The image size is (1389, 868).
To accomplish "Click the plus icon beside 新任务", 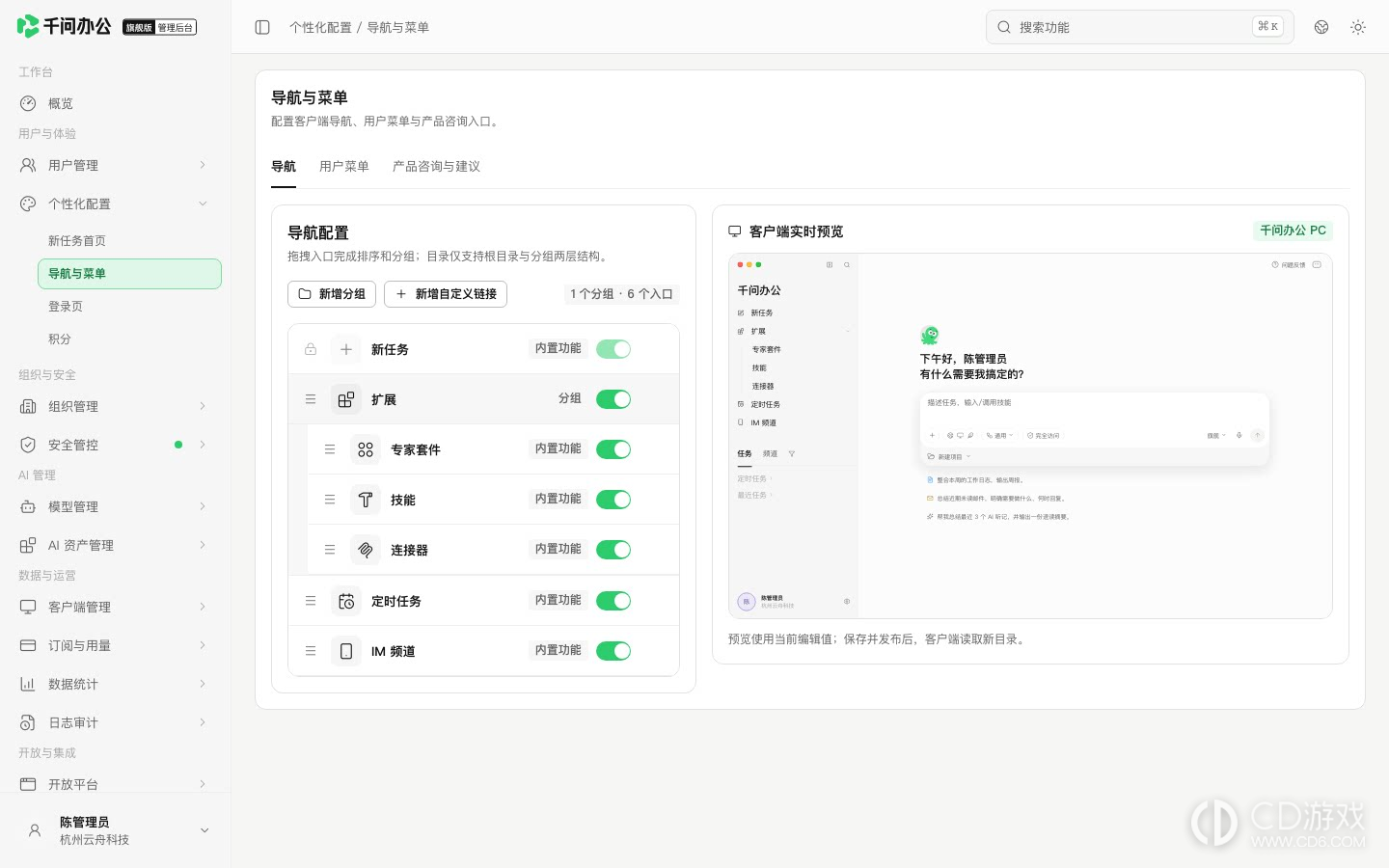I will coord(346,349).
